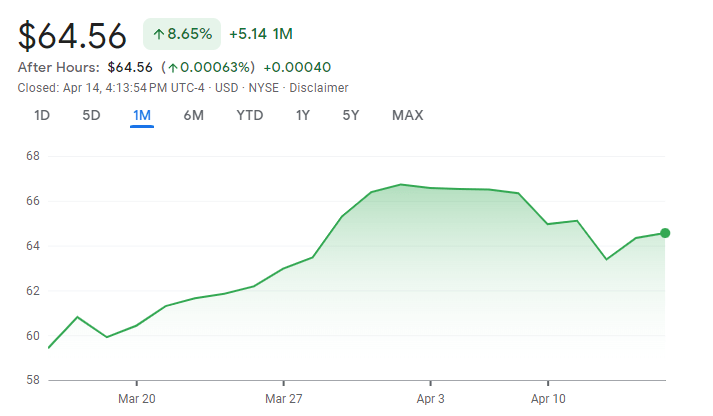
Task: Select the 1Y range tab
Action: pyautogui.click(x=302, y=115)
